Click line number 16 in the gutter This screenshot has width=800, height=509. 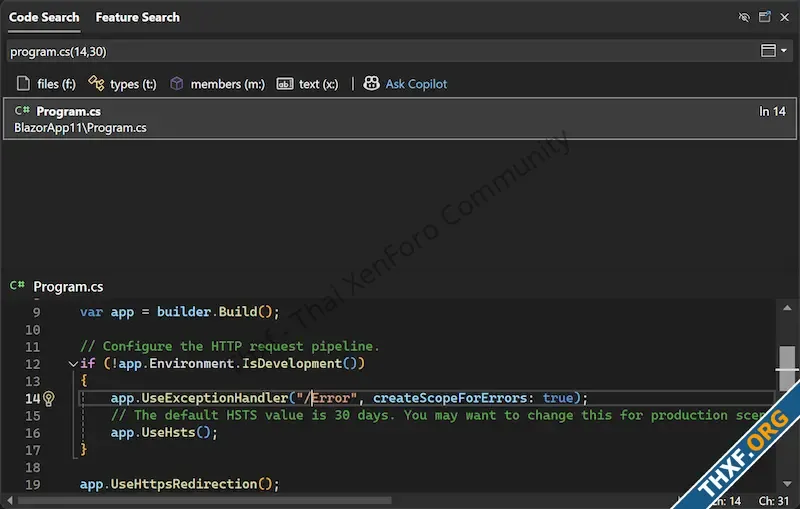tap(33, 433)
